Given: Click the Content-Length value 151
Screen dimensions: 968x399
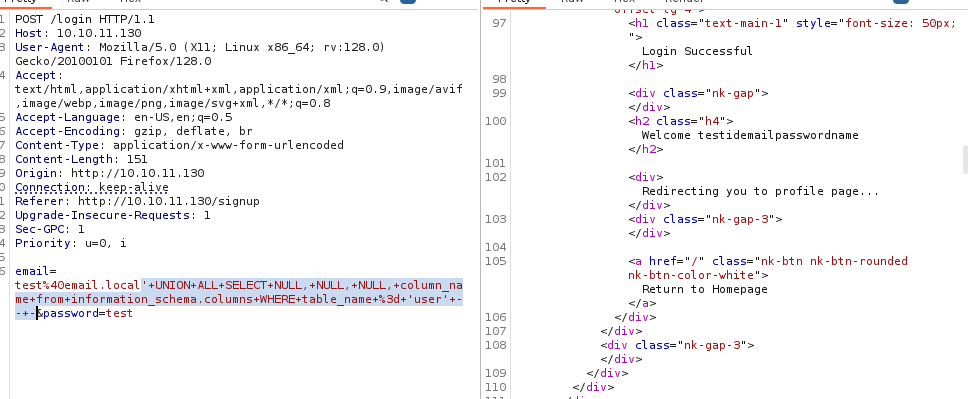Looking at the screenshot, I should [x=137, y=159].
